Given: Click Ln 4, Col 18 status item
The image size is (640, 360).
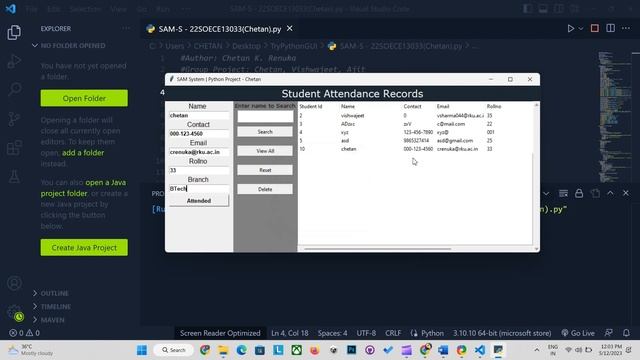Looking at the screenshot, I should (289, 333).
